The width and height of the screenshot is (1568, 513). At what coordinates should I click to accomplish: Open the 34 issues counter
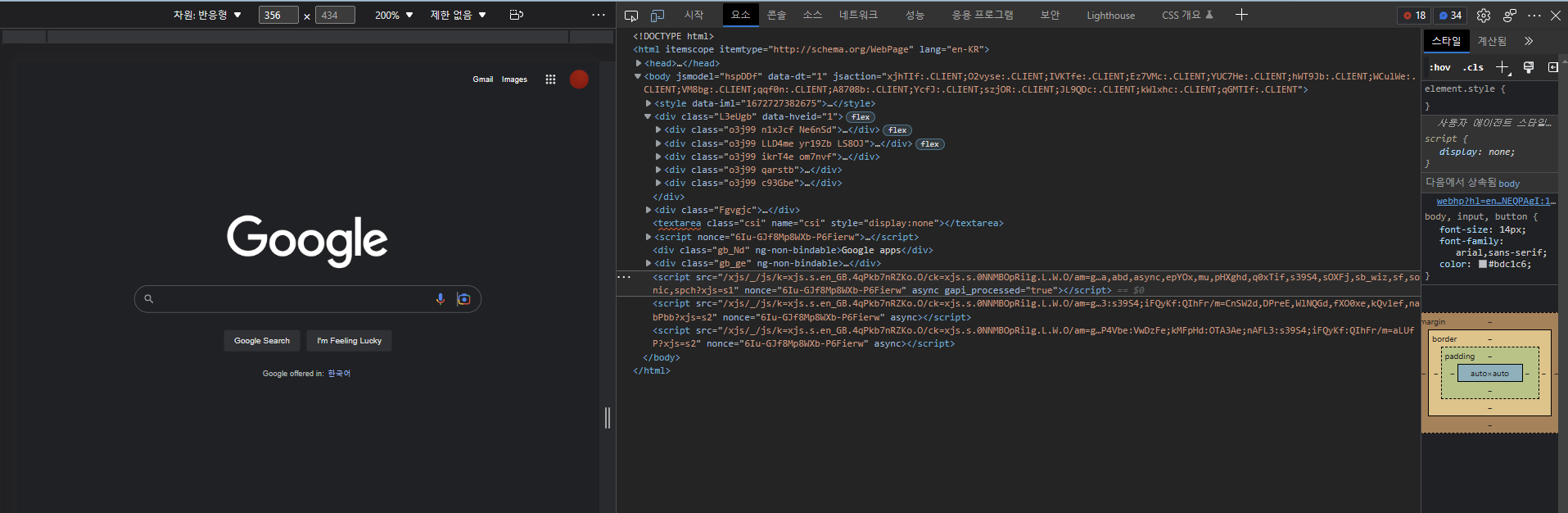click(1450, 15)
